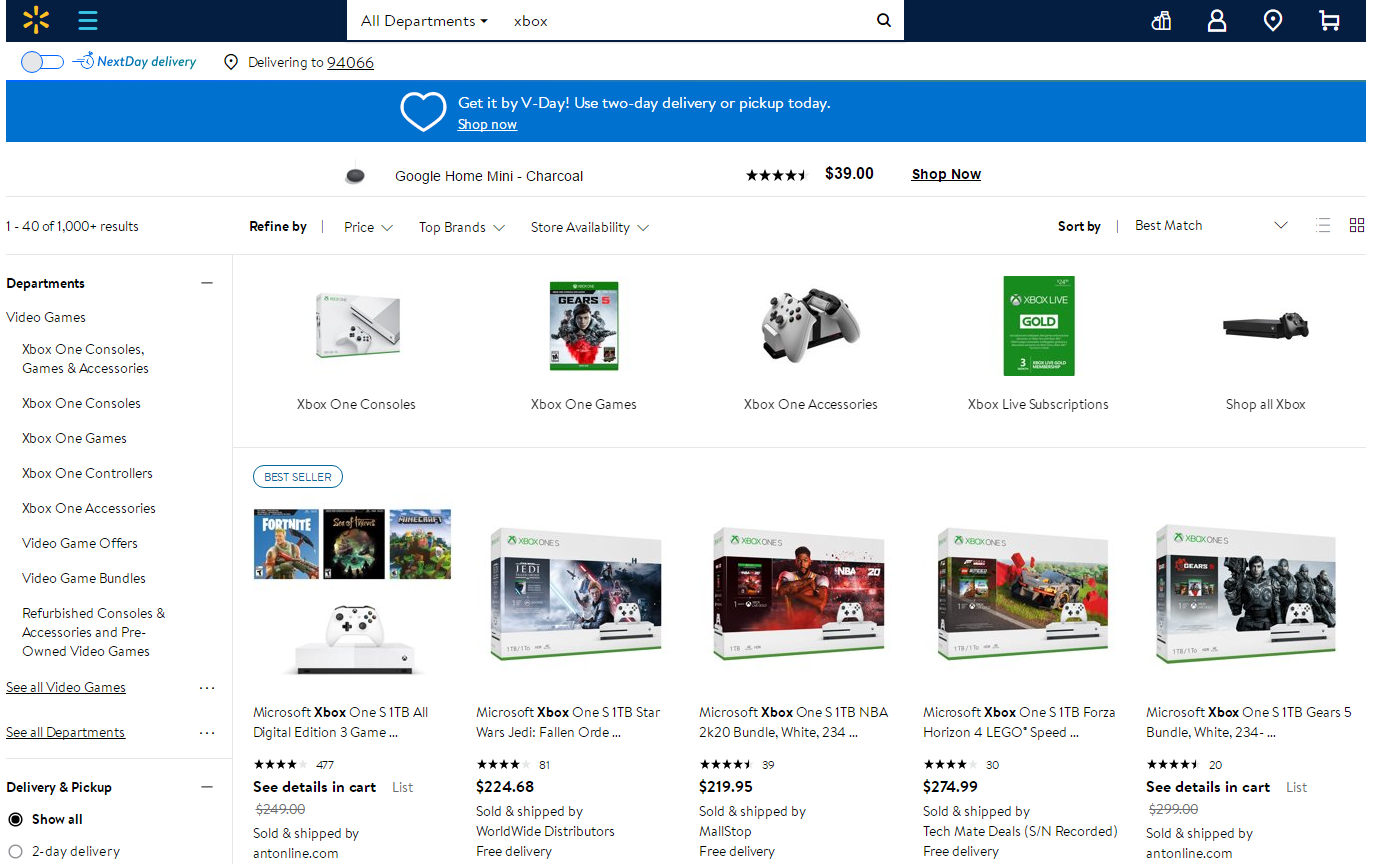Expand the Price filter

[x=368, y=227]
